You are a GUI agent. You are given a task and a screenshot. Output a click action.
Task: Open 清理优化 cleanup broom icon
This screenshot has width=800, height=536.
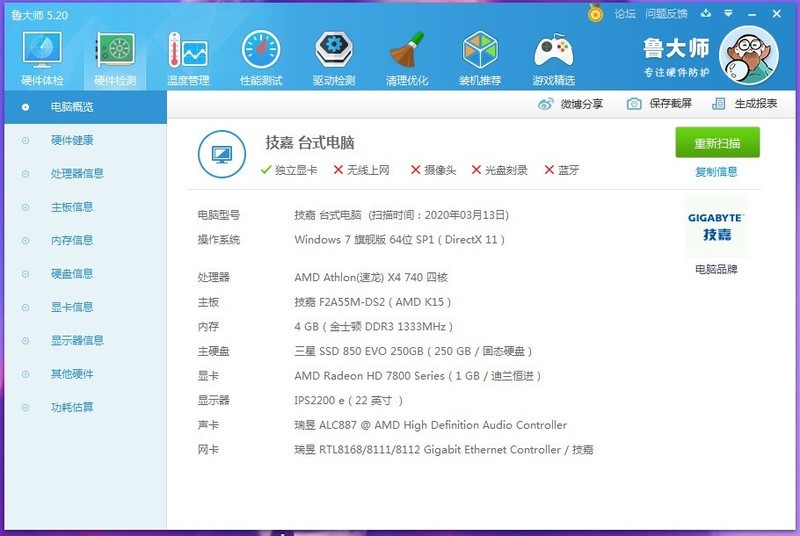(x=407, y=58)
